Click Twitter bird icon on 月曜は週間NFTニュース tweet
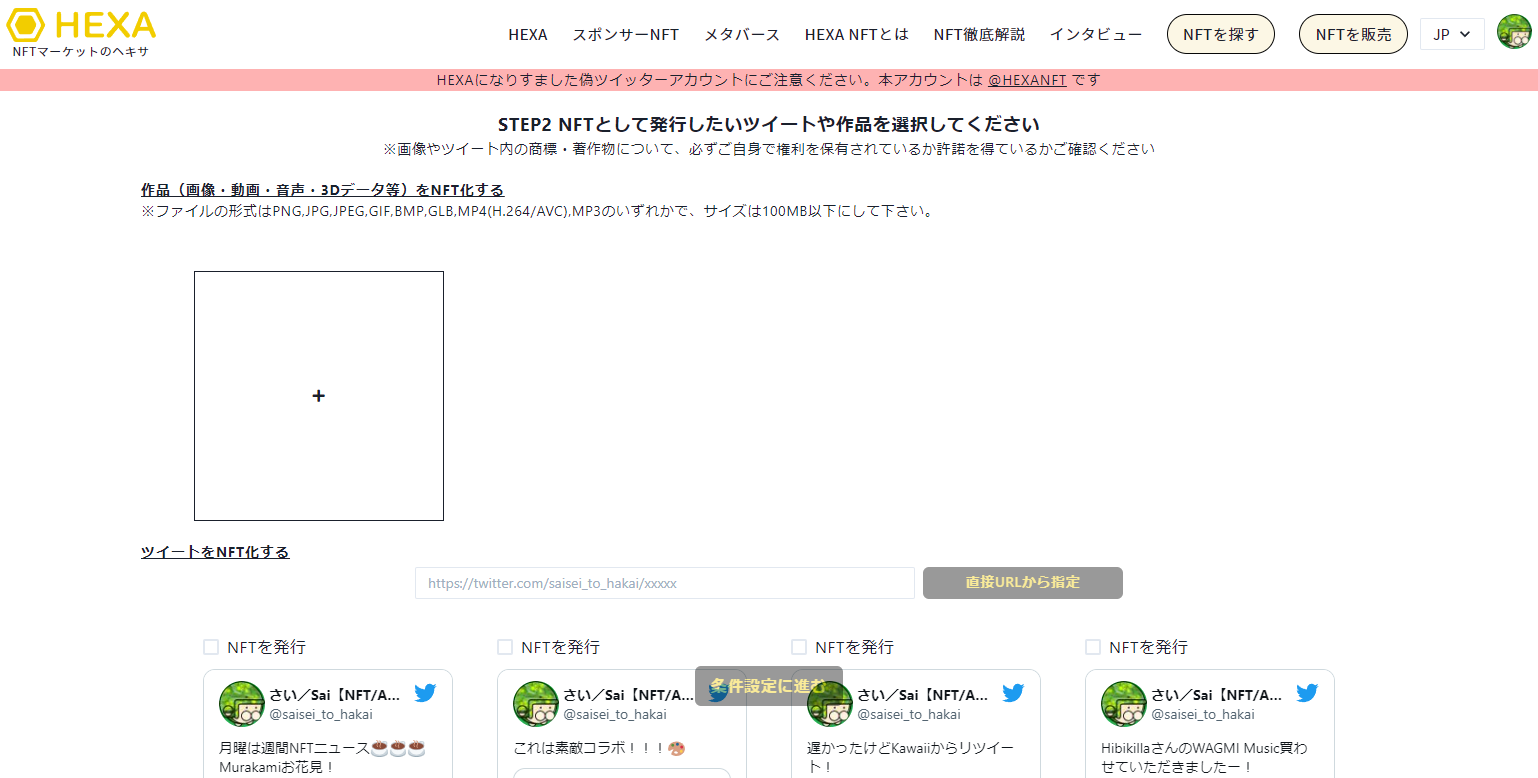1538x778 pixels. click(426, 693)
